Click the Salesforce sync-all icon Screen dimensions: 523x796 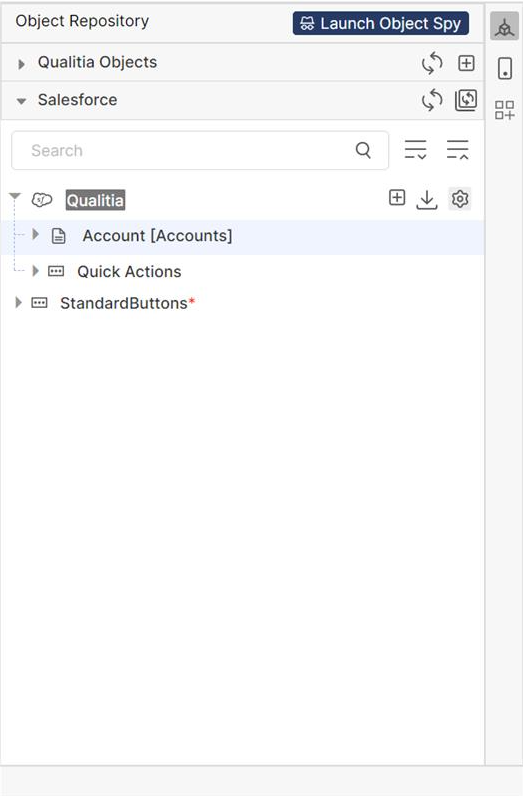click(466, 100)
